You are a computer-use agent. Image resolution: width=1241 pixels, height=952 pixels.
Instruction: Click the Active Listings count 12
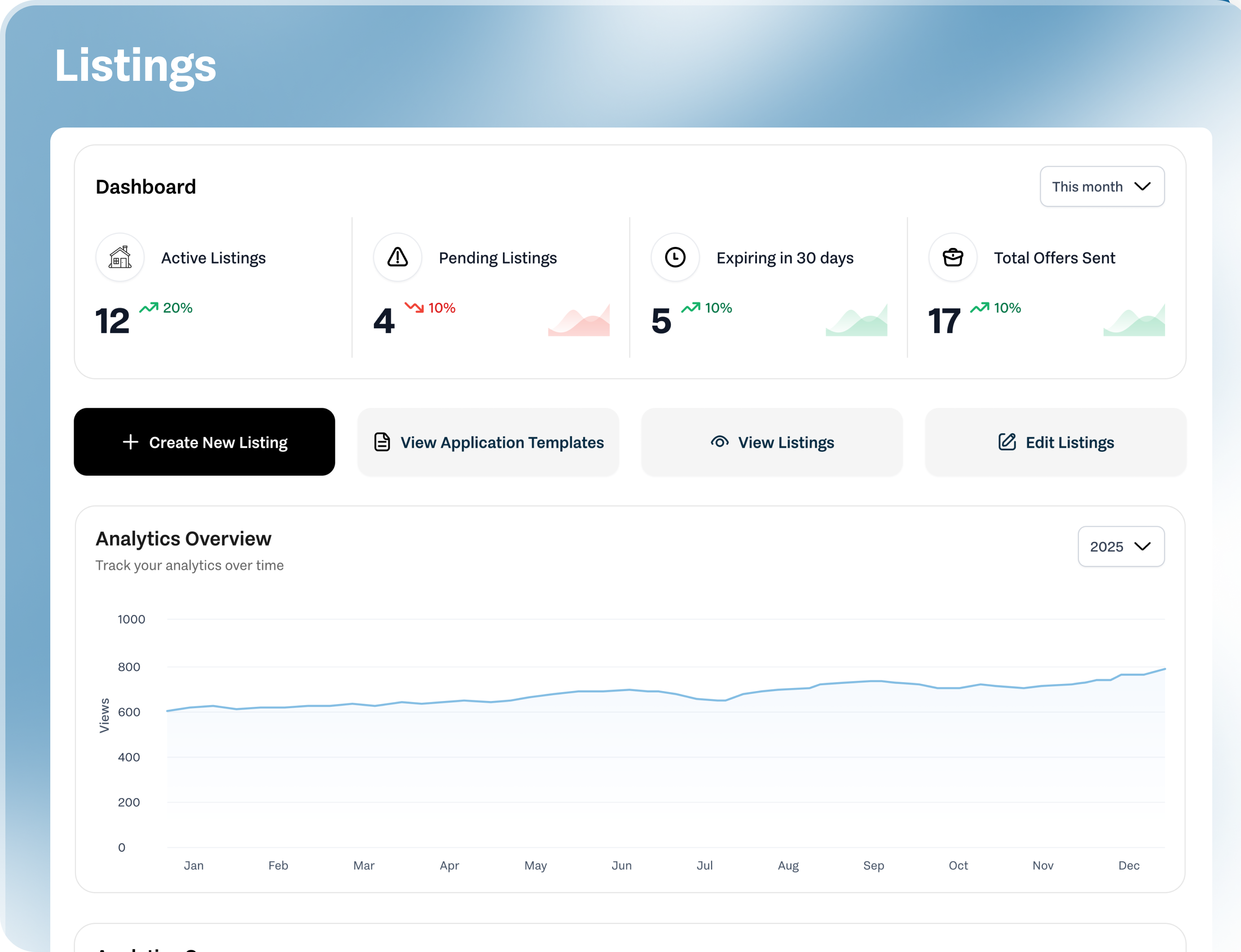(x=113, y=322)
